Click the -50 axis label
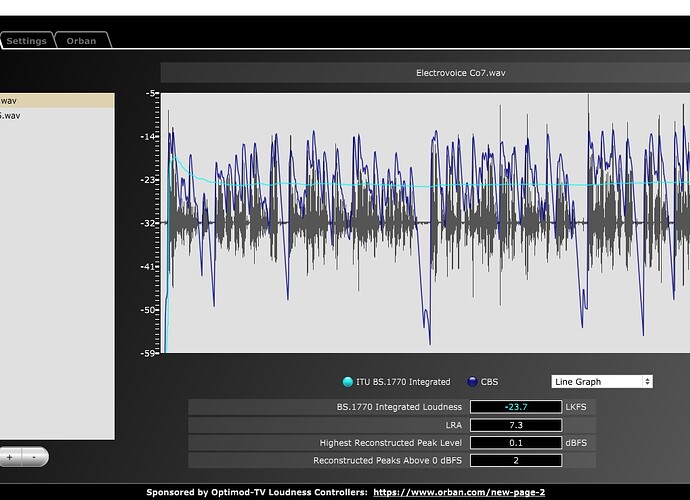 click(147, 310)
